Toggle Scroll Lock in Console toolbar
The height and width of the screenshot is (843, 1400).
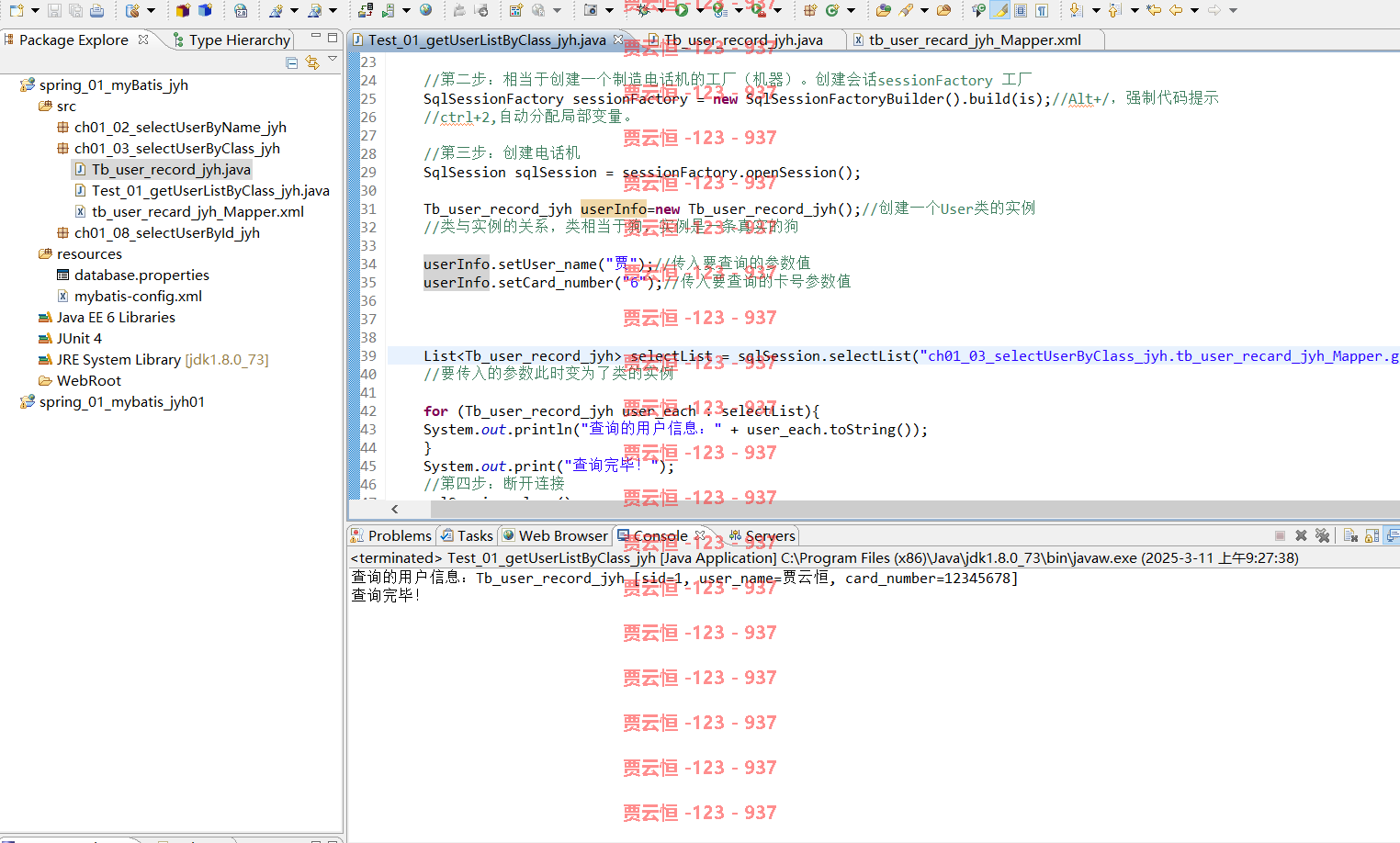(1372, 535)
